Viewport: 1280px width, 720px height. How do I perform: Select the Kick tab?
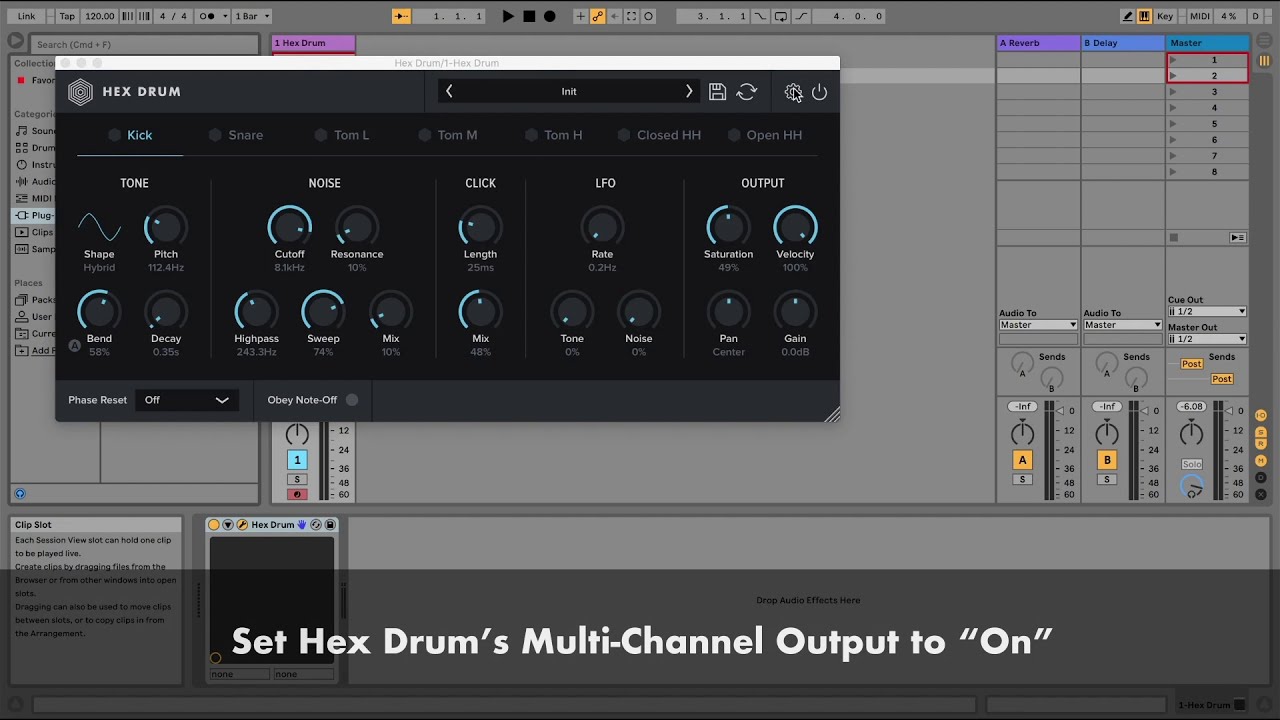pyautogui.click(x=130, y=135)
